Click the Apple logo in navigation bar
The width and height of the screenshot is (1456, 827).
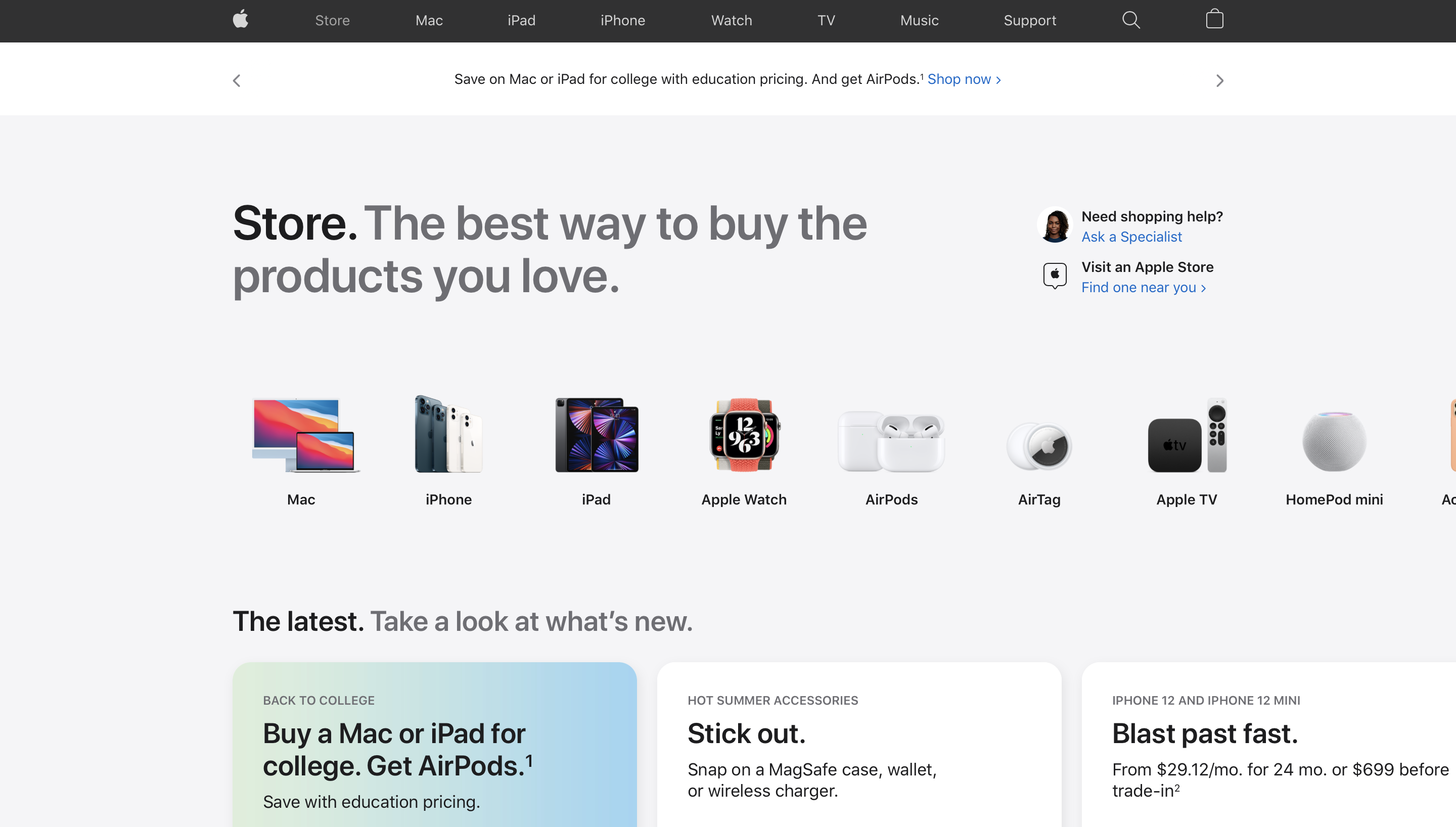(x=240, y=19)
